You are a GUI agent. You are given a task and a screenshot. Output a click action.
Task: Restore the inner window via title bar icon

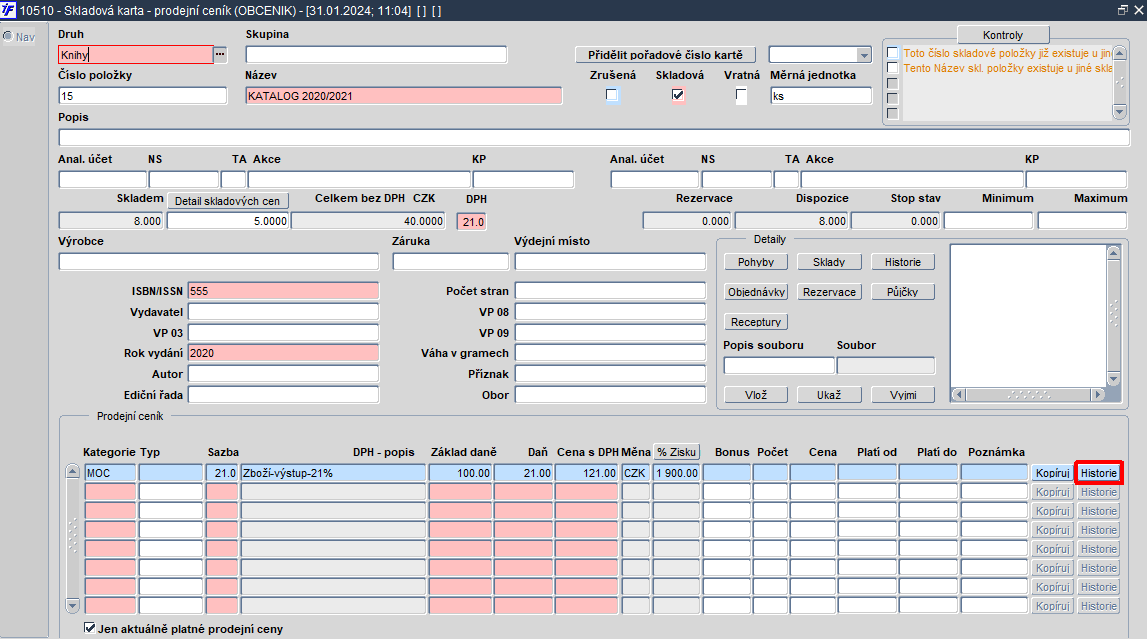click(x=1122, y=9)
